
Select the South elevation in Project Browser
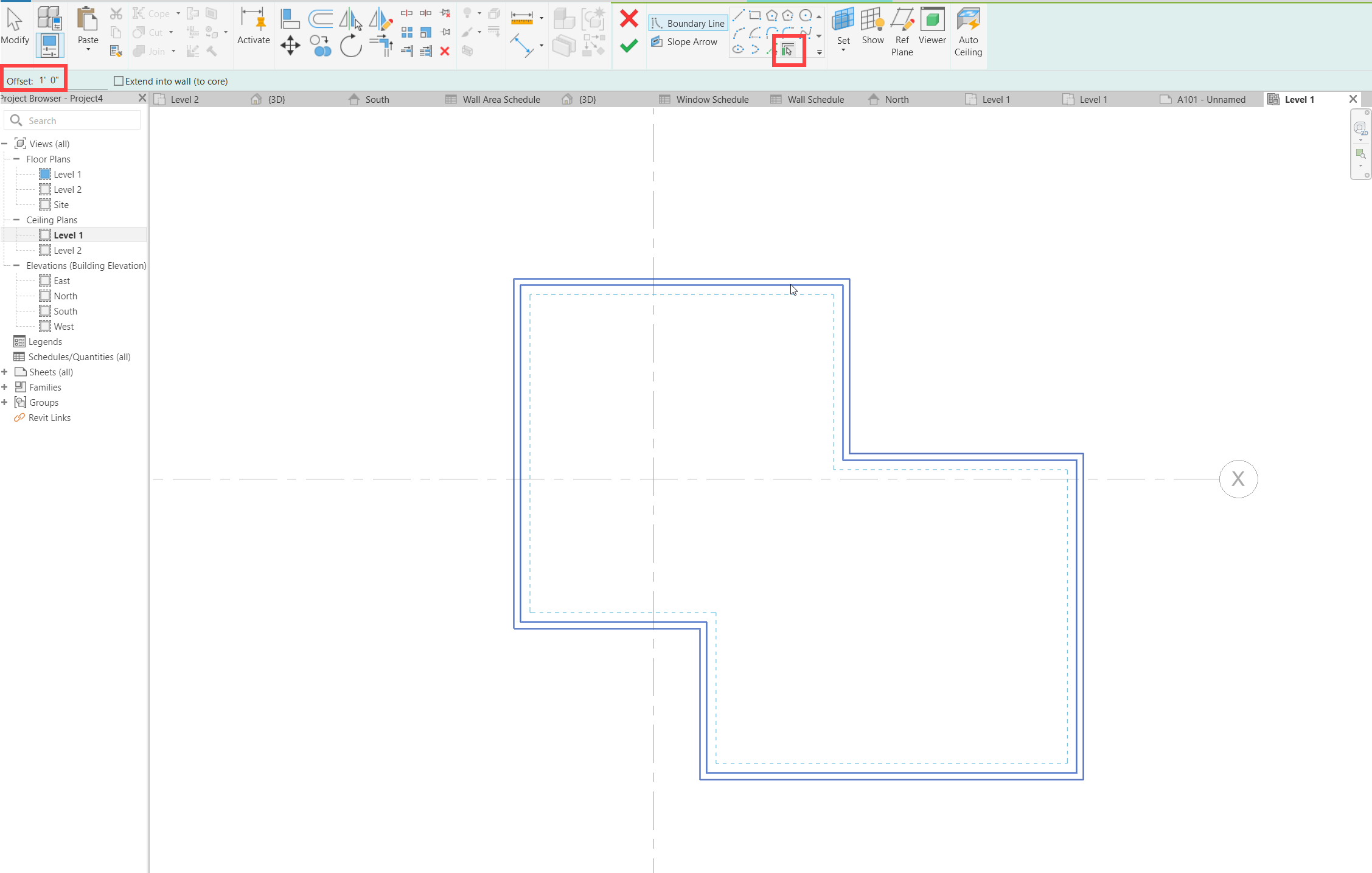tap(65, 311)
